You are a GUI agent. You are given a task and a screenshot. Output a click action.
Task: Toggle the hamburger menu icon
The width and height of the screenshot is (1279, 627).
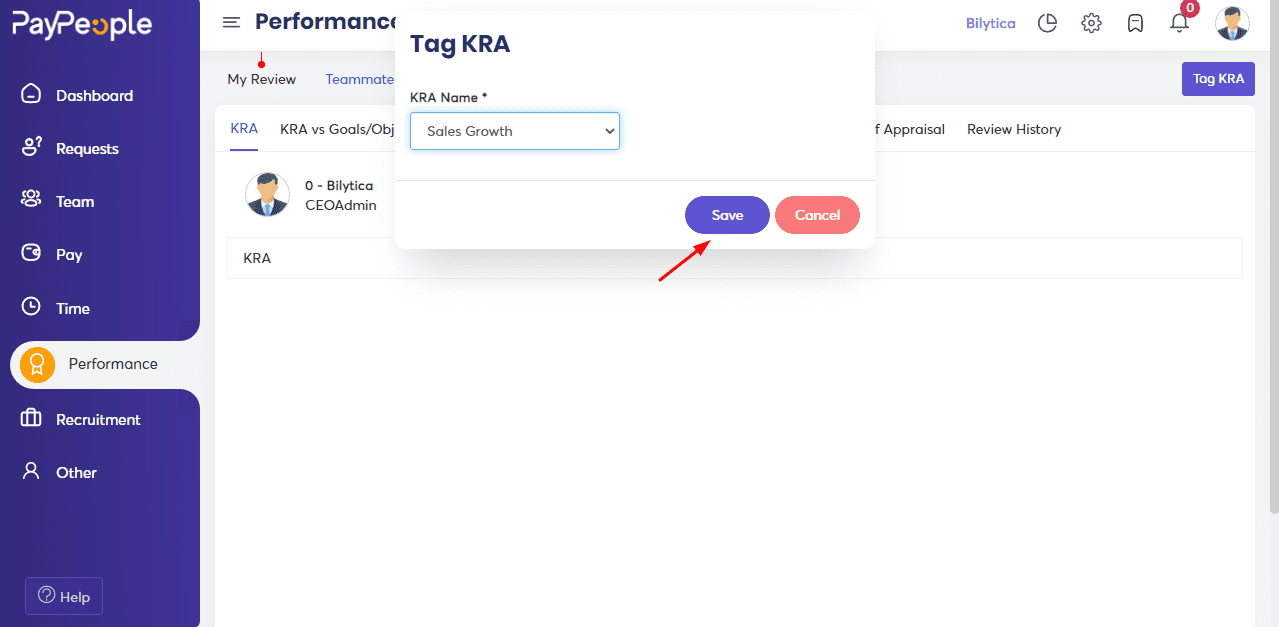(x=231, y=22)
